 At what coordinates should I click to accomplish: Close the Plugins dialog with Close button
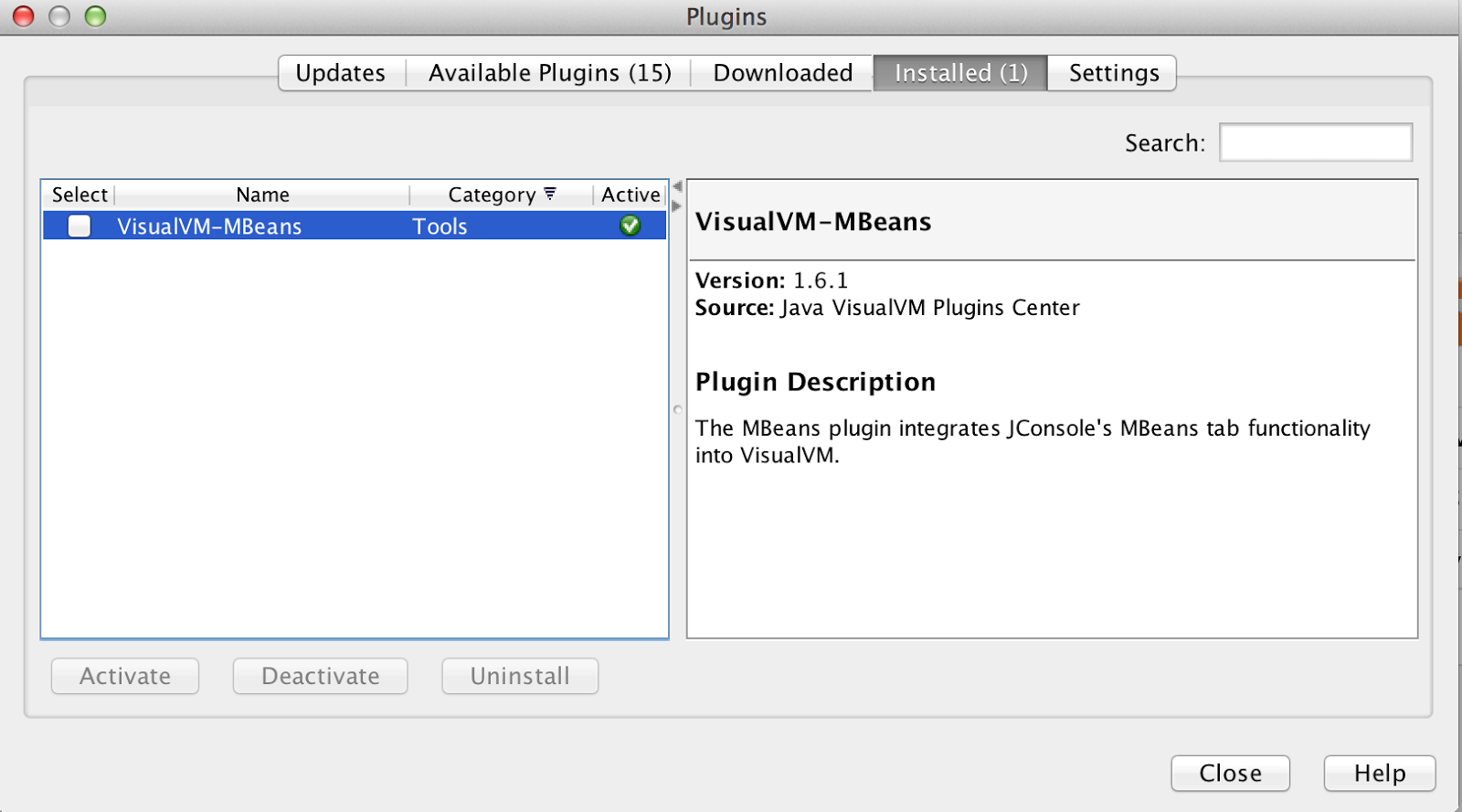[x=1230, y=773]
